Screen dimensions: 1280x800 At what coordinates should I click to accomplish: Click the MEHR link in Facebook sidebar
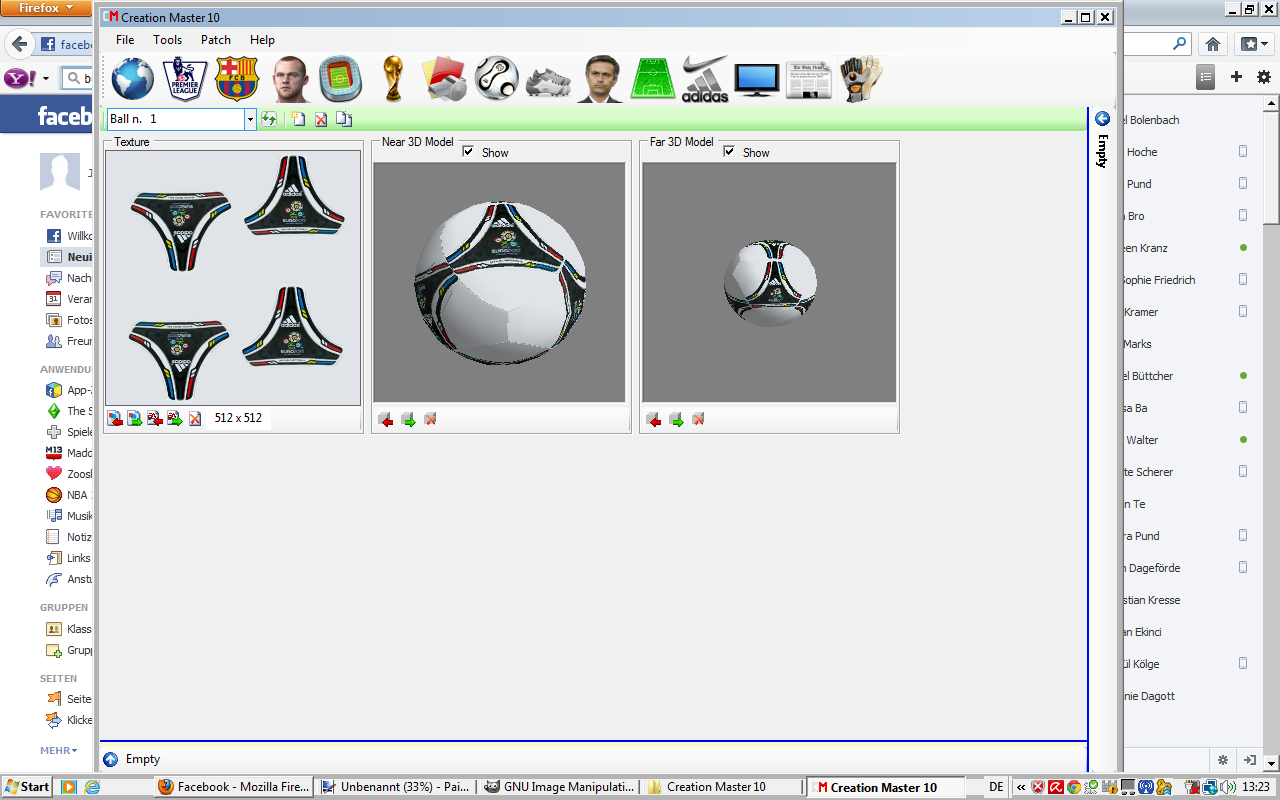[x=58, y=750]
